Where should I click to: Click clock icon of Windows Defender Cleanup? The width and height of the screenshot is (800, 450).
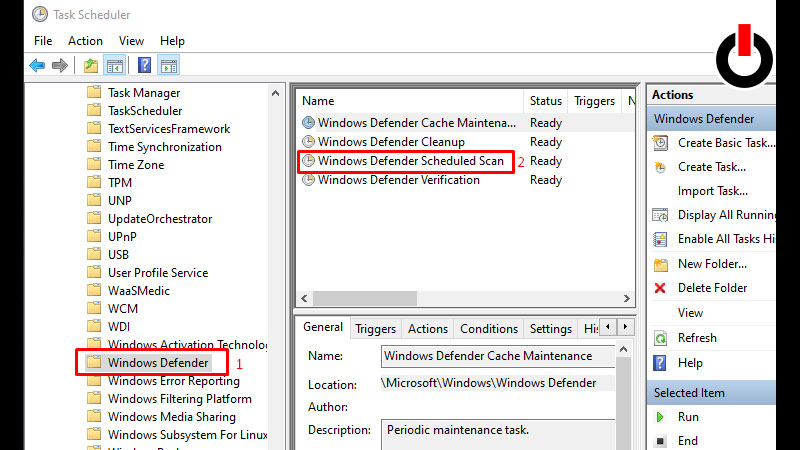(x=308, y=141)
